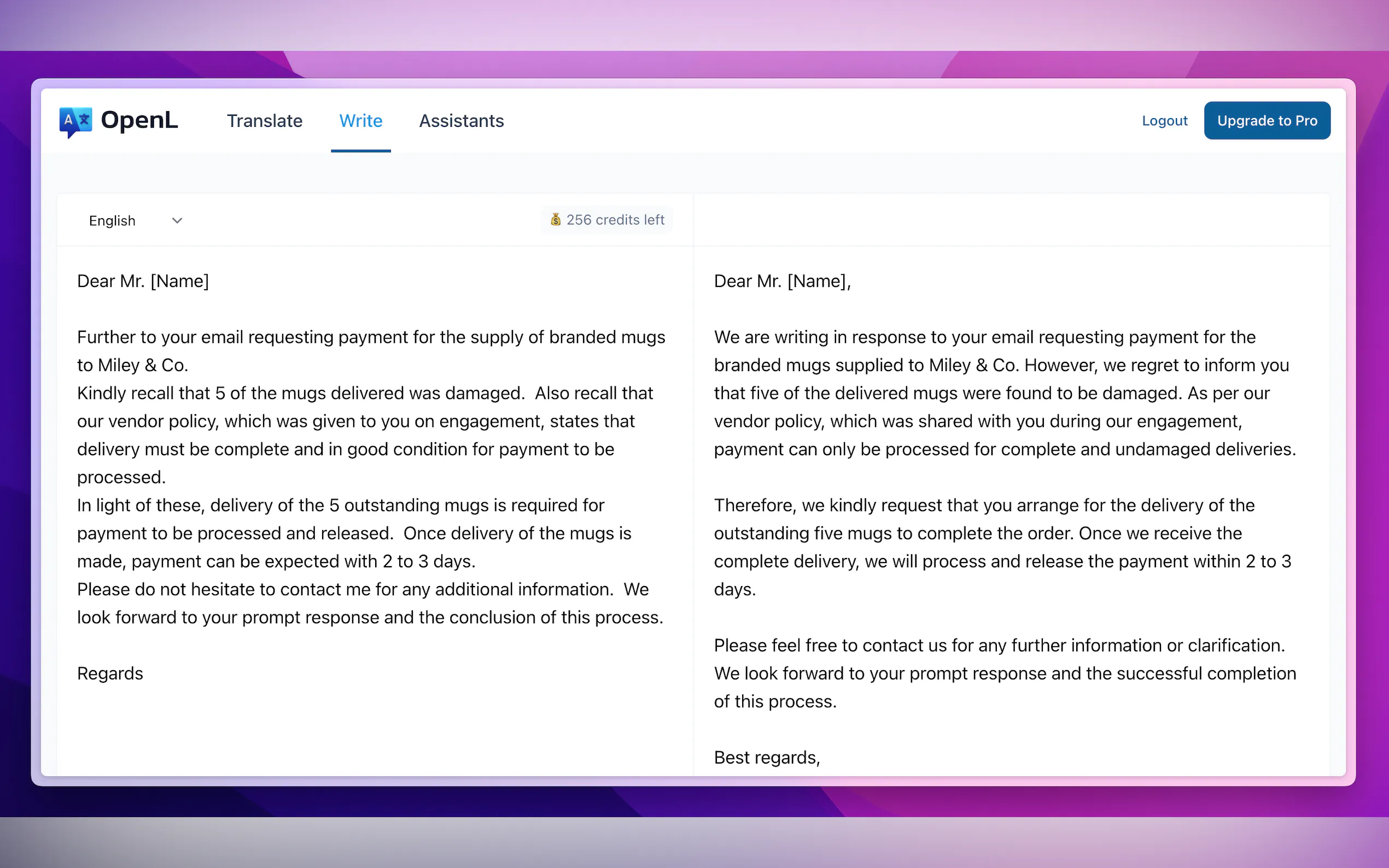Click the Logout link
Image resolution: width=1389 pixels, height=868 pixels.
1164,121
